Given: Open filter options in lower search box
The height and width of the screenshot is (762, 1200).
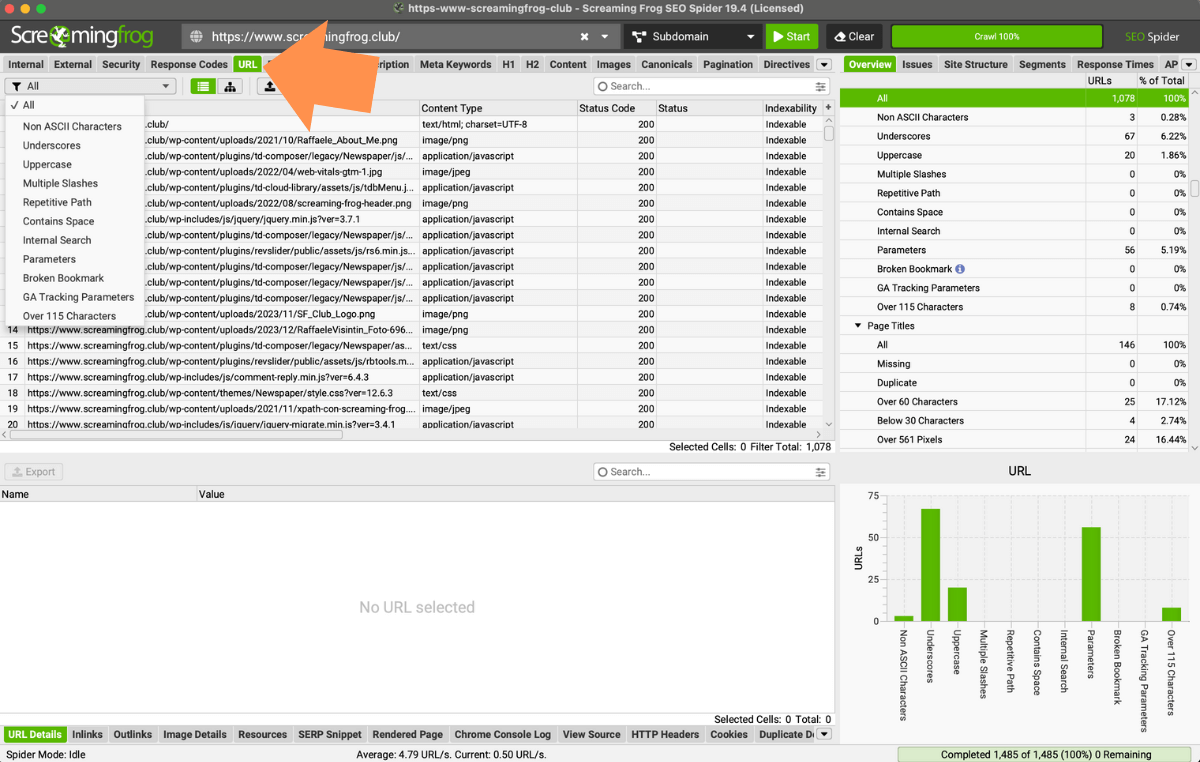Looking at the screenshot, I should point(821,472).
